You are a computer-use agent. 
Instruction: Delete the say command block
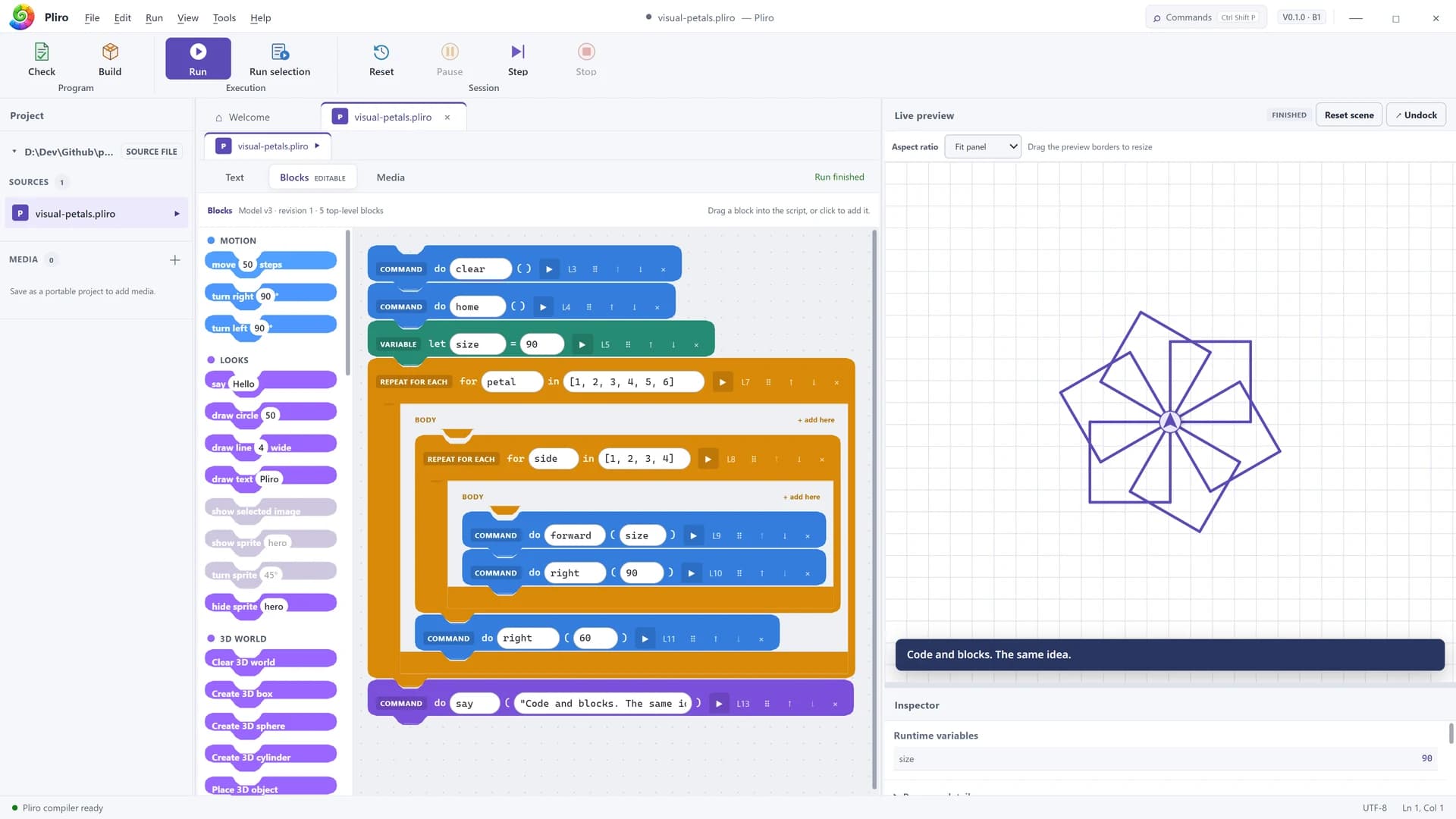(835, 704)
